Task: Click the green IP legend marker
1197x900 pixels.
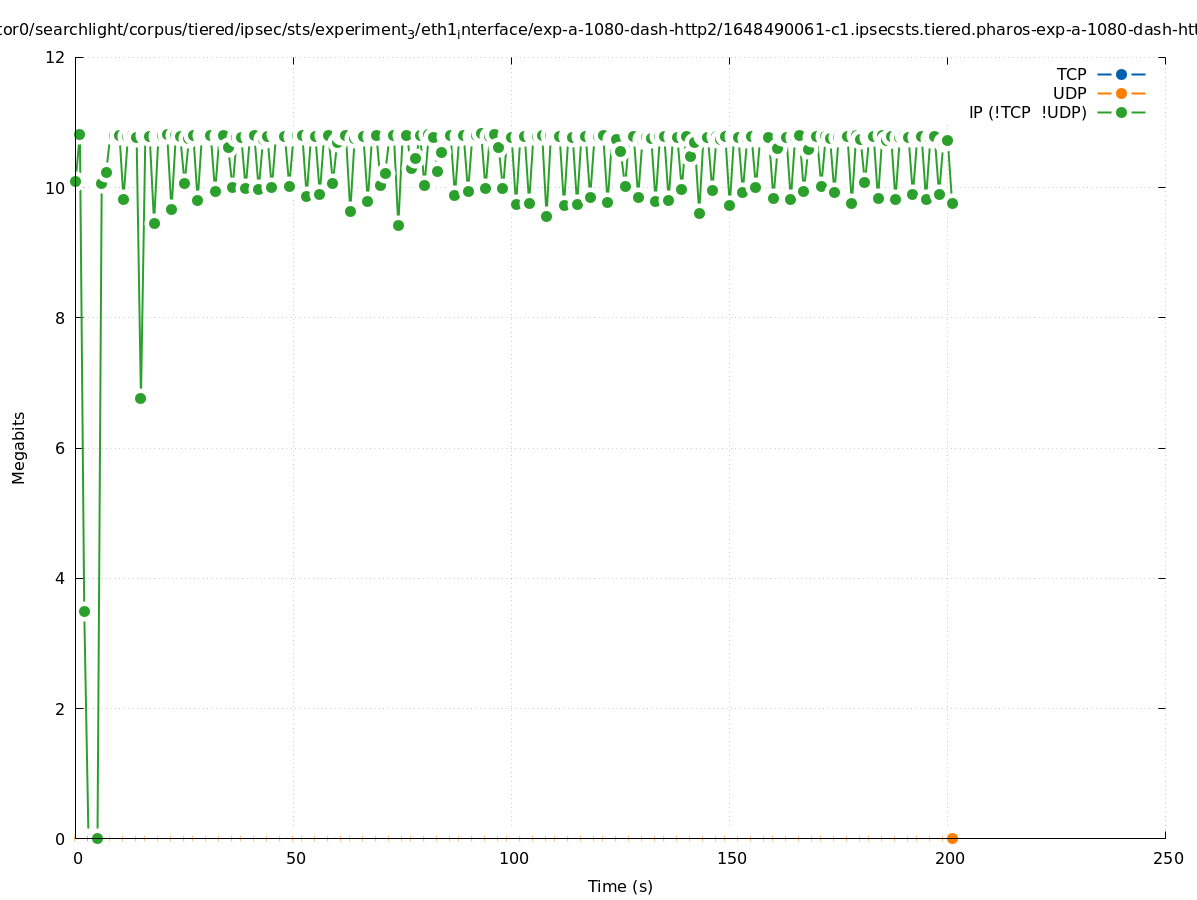Action: 1121,112
